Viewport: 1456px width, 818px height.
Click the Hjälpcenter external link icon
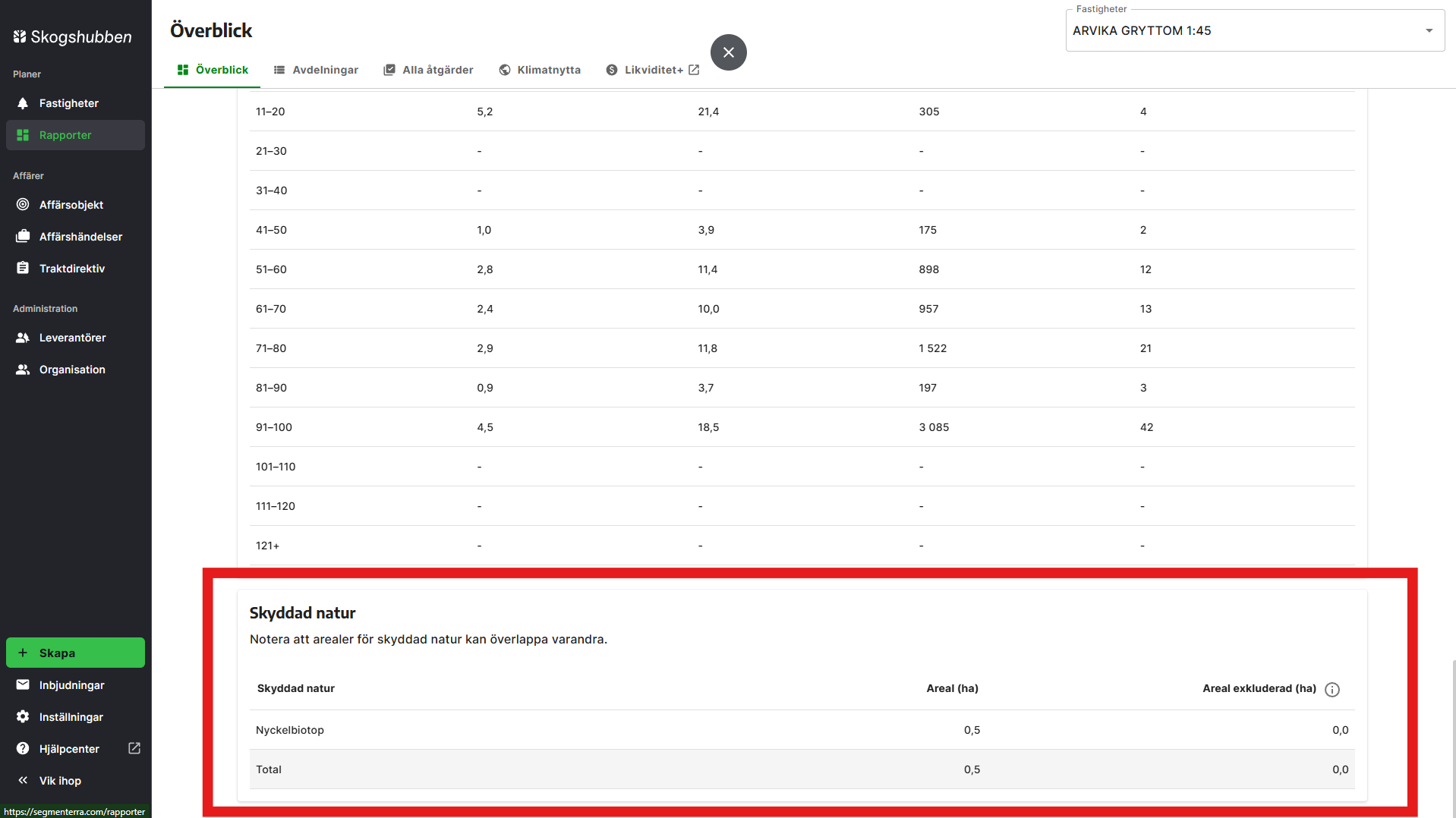tap(134, 748)
